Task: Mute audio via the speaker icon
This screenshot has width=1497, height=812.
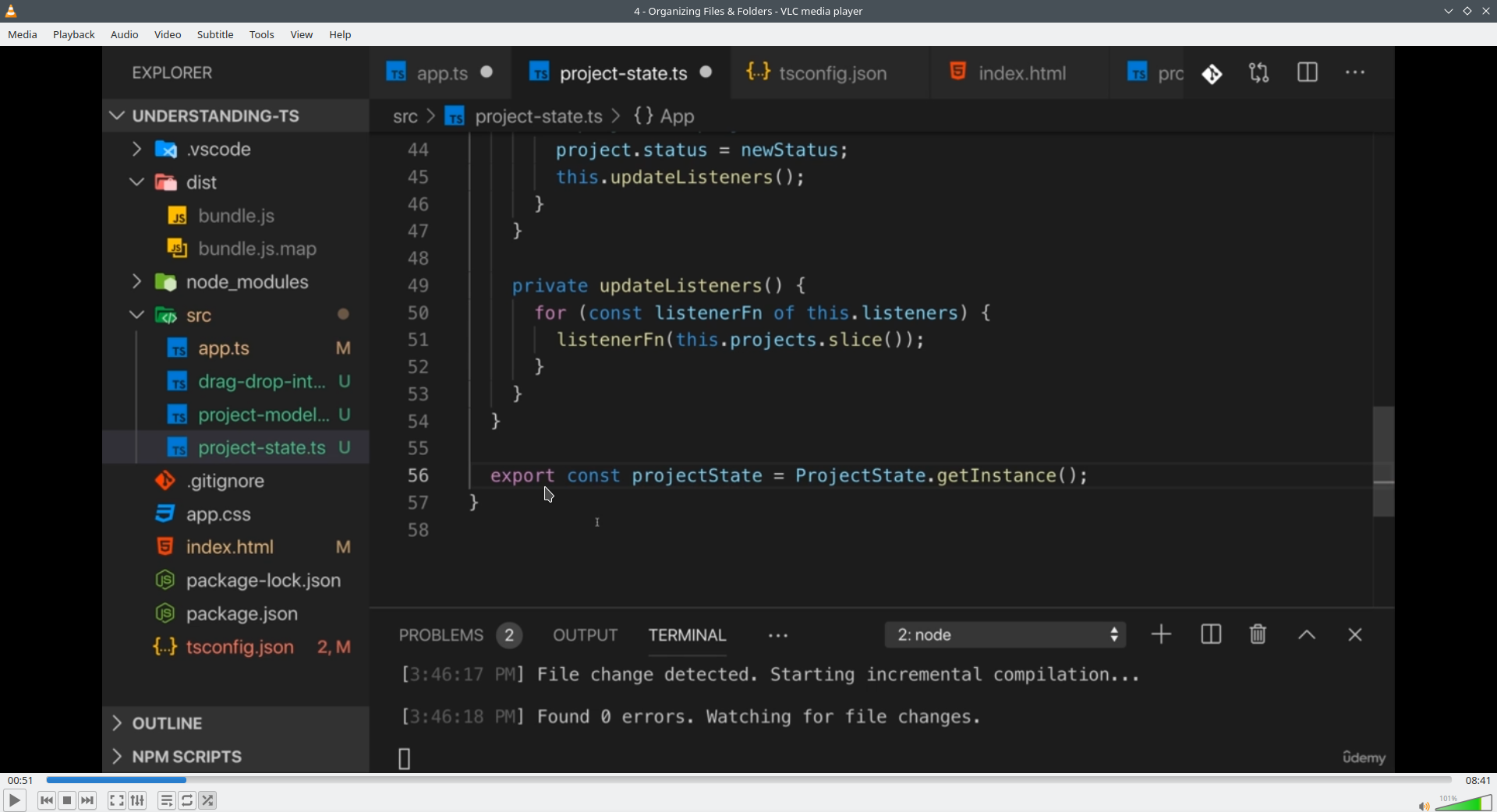Action: pyautogui.click(x=1424, y=806)
